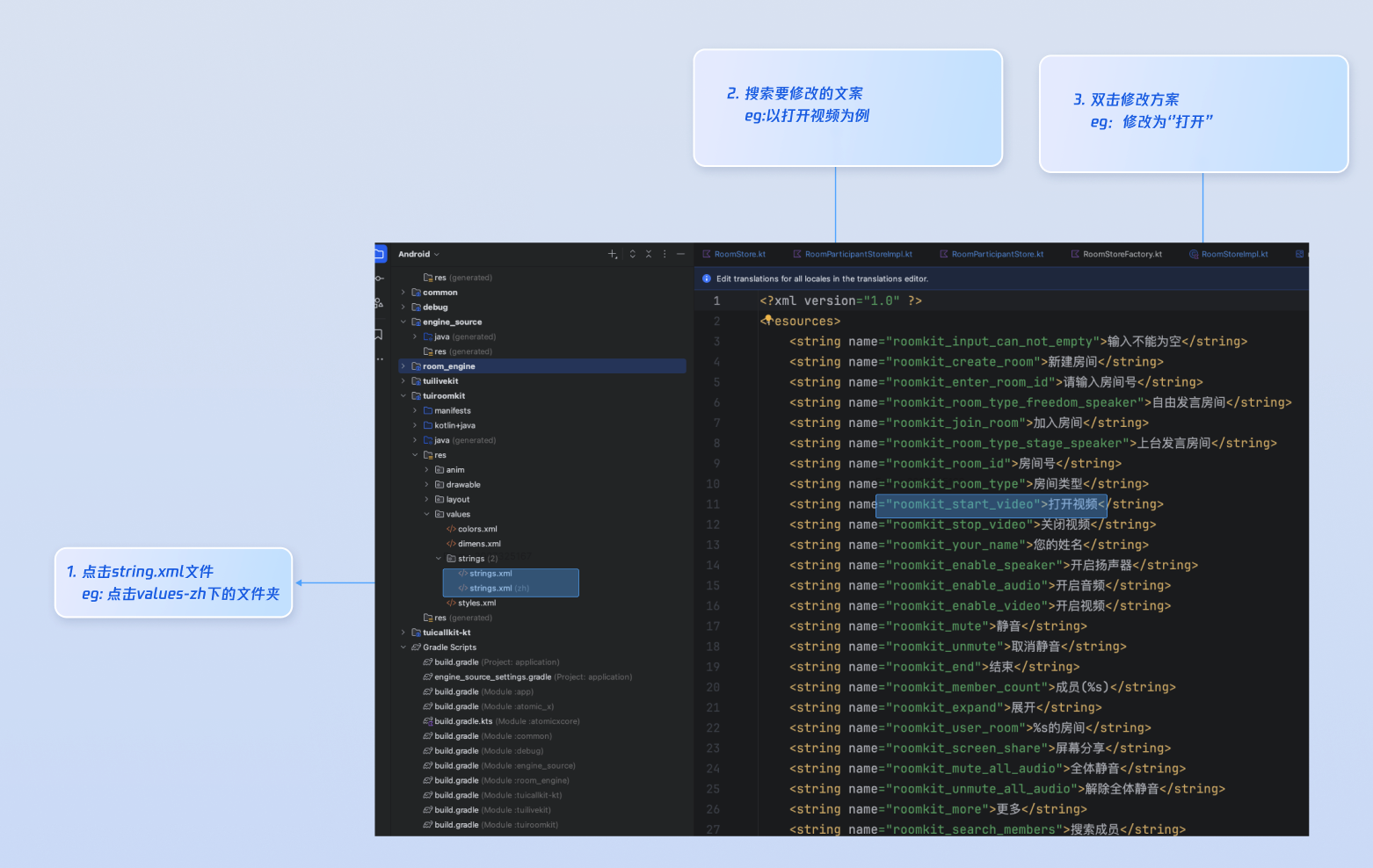Click the New File or Directory plus icon
This screenshot has width=1373, height=868.
click(613, 254)
